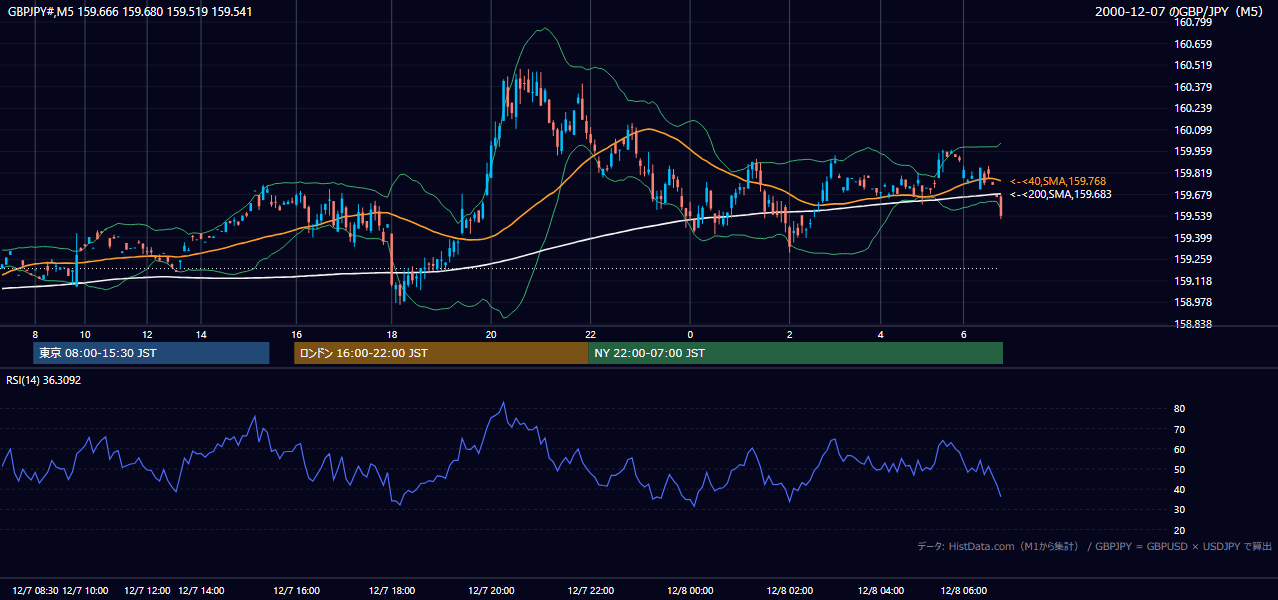Click the bottom date label '12/7 22:00'
1278x600 pixels.
click(x=591, y=590)
